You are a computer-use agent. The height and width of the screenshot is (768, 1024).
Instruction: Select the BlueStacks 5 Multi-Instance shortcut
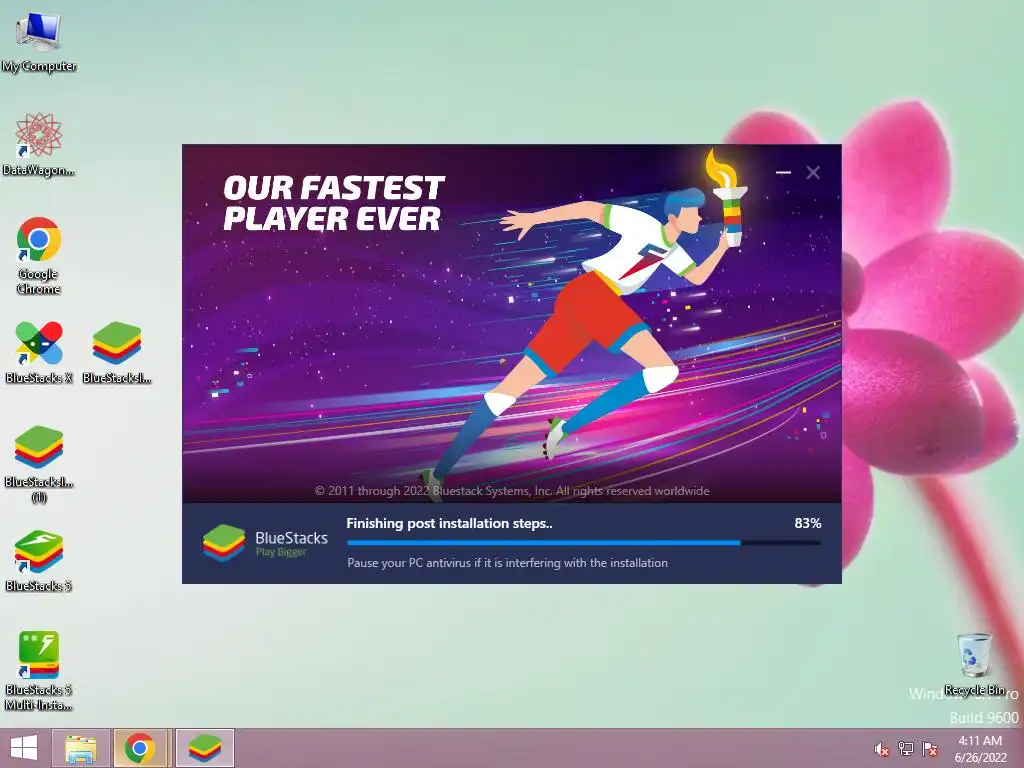(39, 671)
